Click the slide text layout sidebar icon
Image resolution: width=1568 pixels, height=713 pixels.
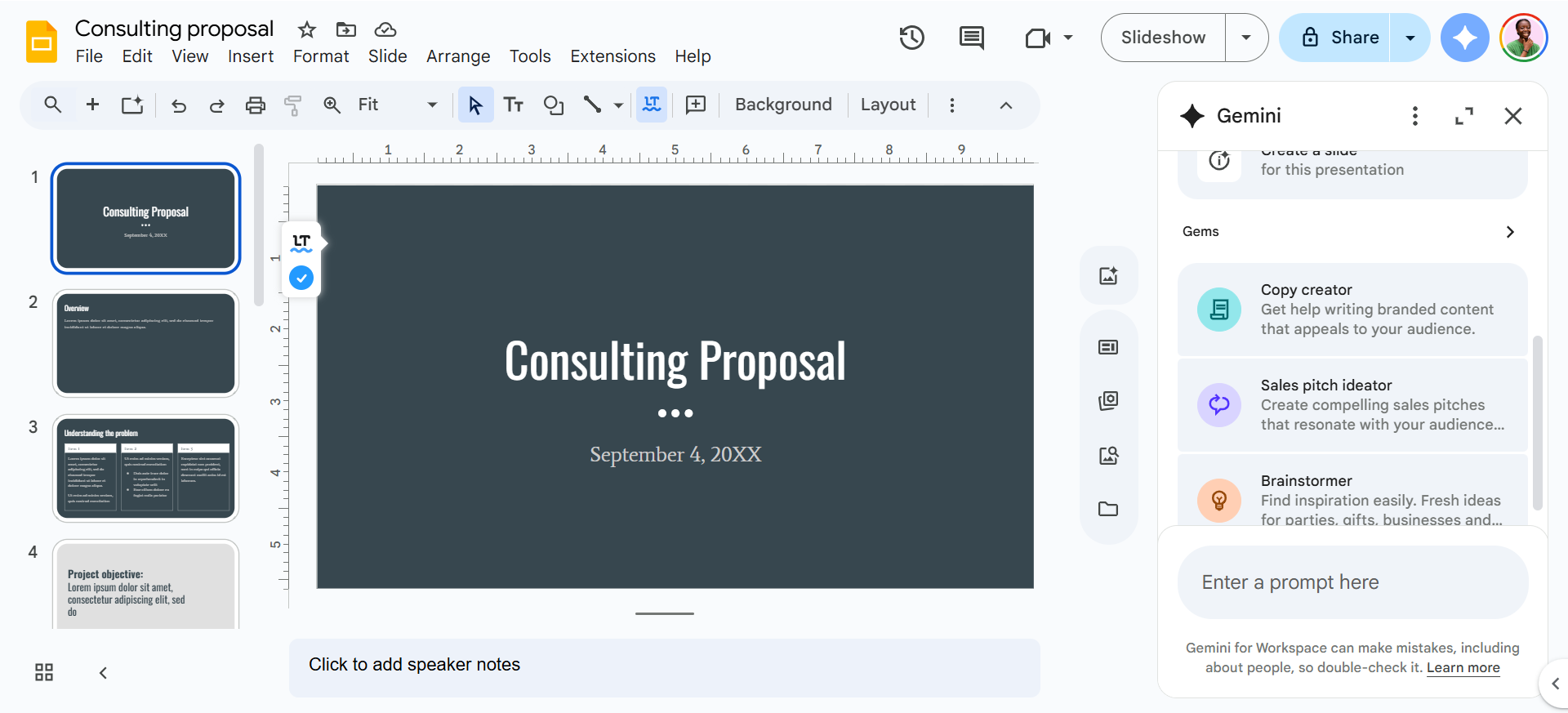(x=1108, y=347)
